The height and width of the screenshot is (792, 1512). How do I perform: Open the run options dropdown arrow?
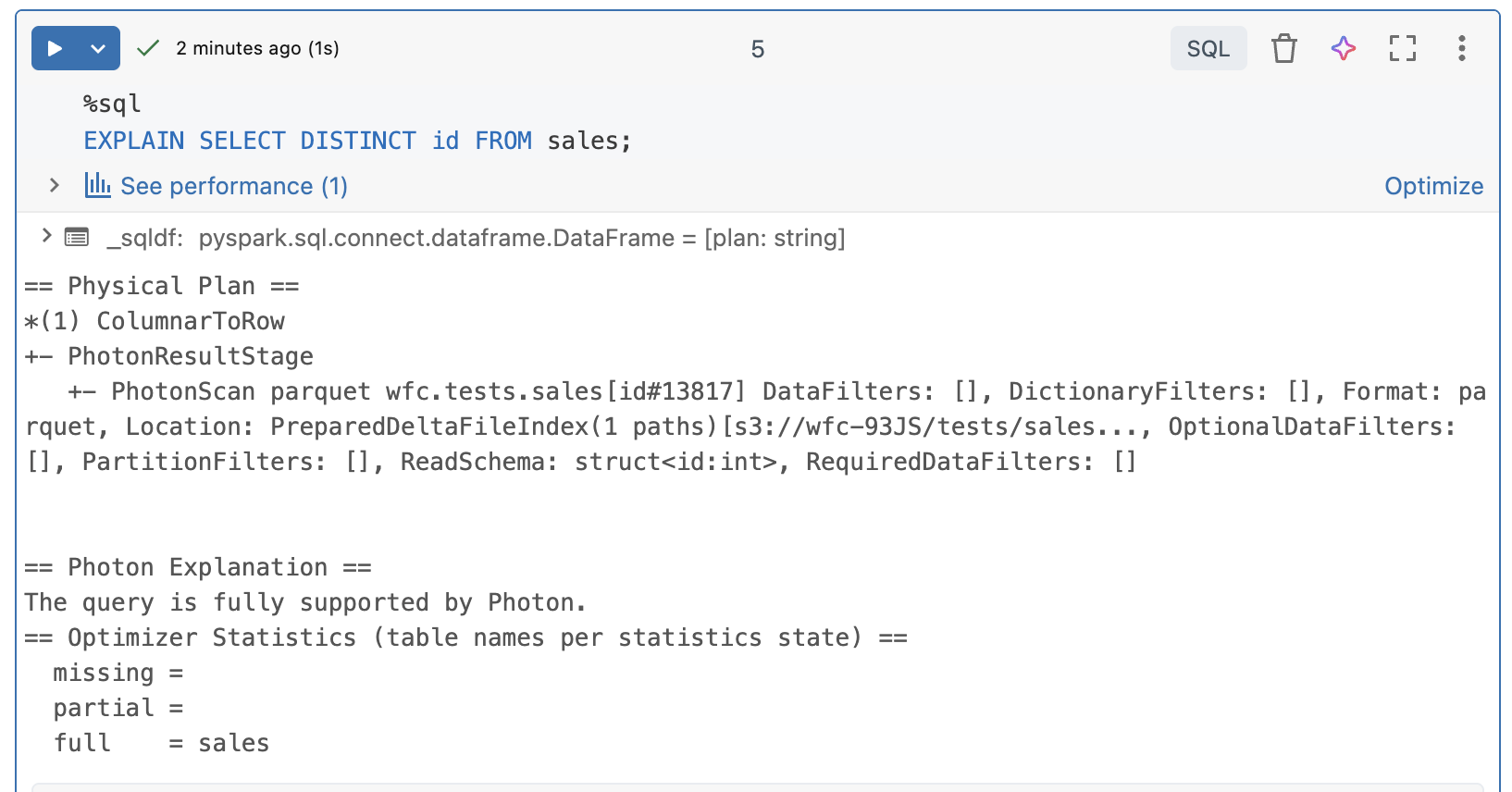(98, 49)
